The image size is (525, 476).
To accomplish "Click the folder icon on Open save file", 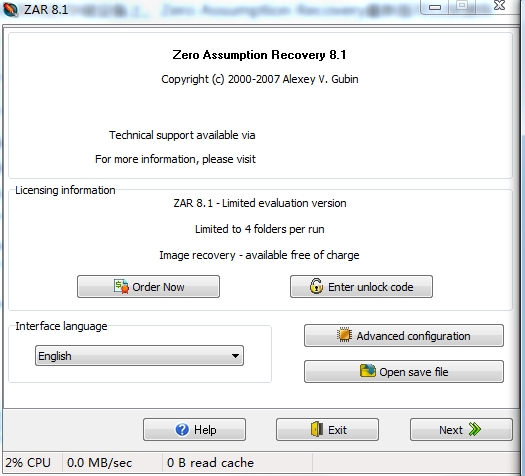I will (367, 371).
